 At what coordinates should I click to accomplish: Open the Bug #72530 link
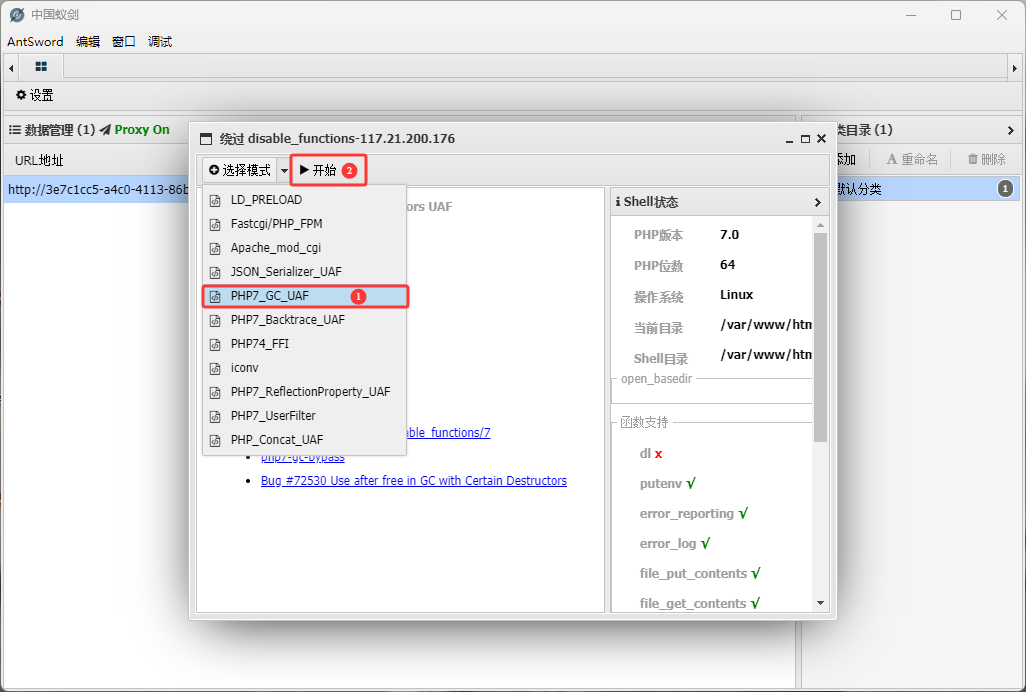tap(413, 481)
